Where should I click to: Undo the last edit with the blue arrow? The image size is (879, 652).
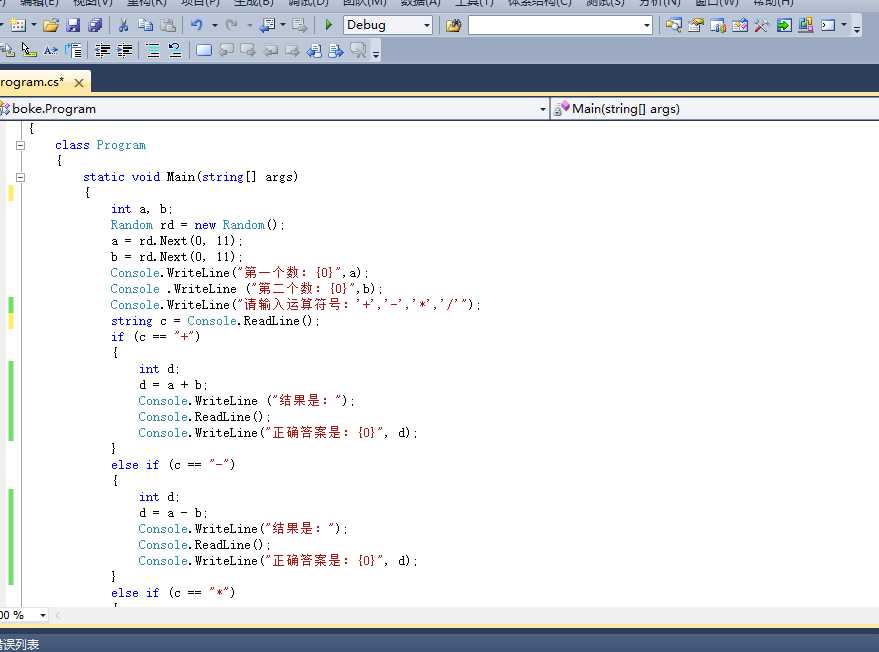[197, 25]
